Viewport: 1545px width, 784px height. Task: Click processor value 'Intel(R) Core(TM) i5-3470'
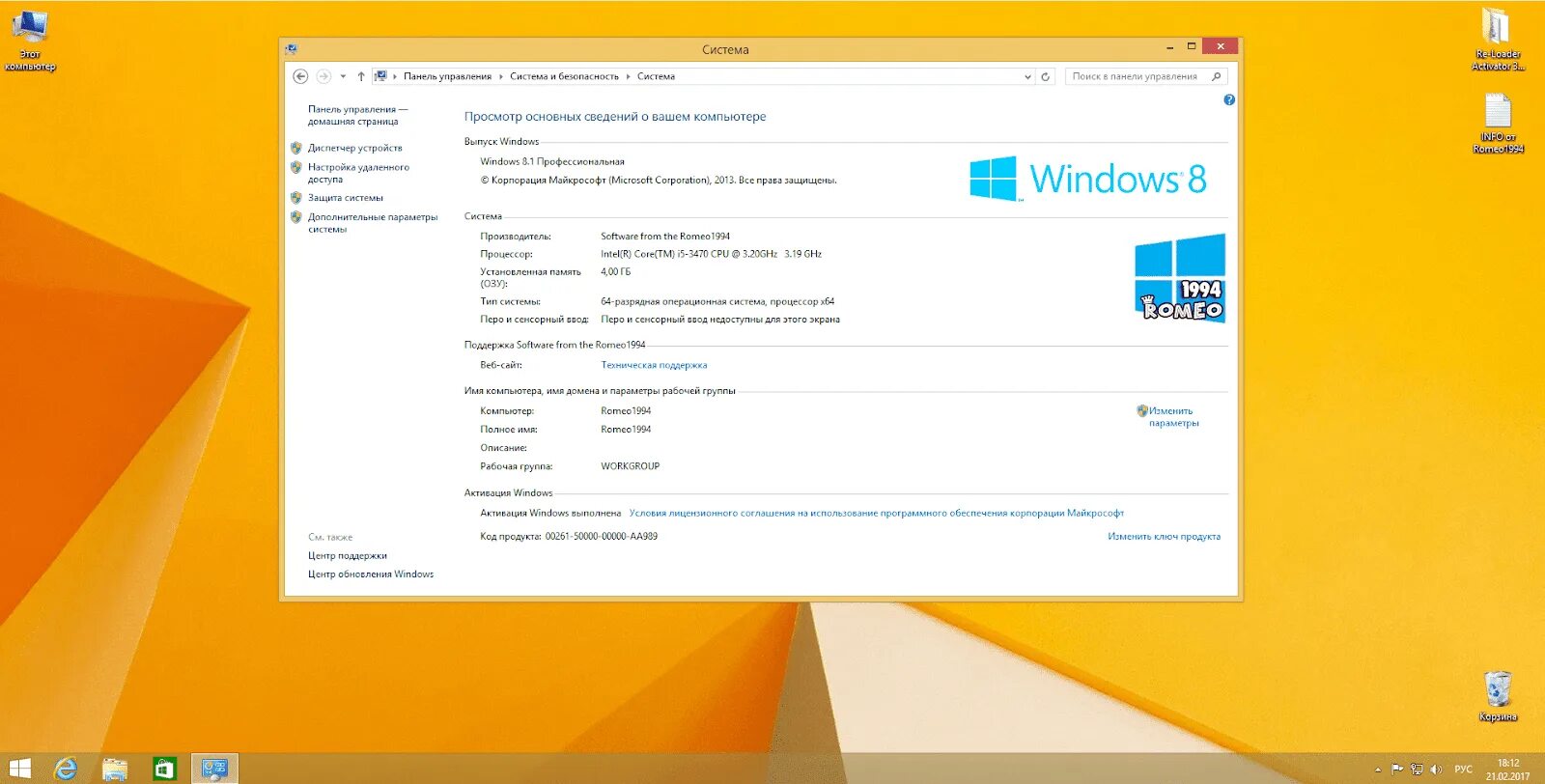pyautogui.click(x=712, y=254)
